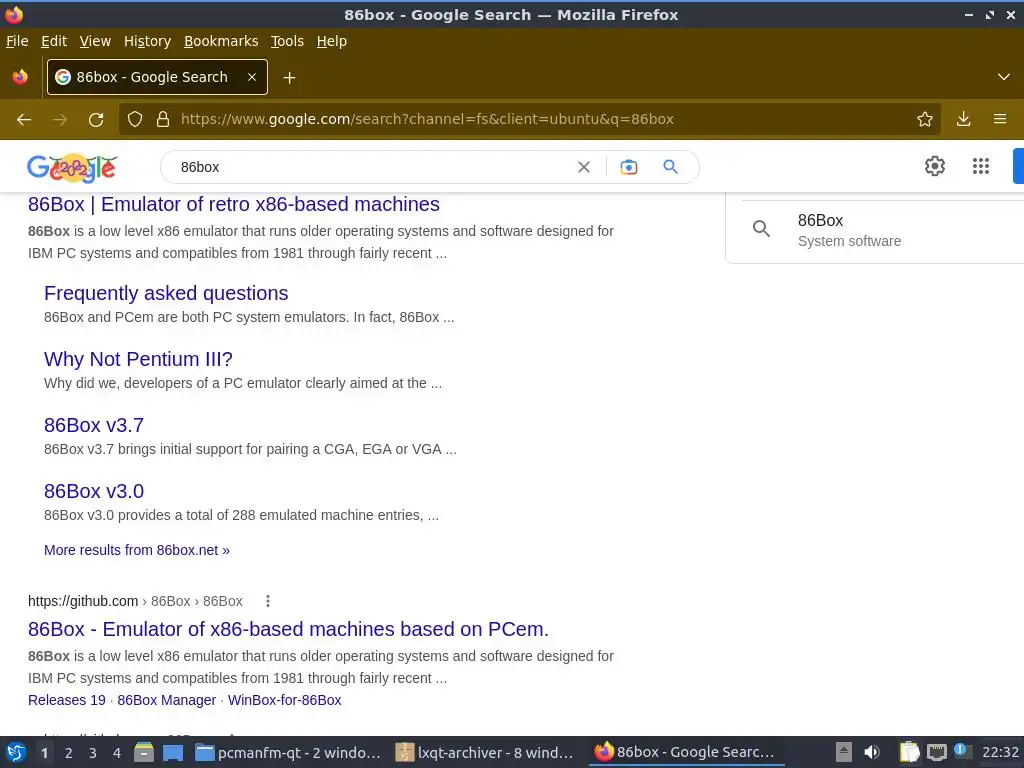Select the 86box - Google Search tab
This screenshot has height=768, width=1024.
click(x=157, y=77)
